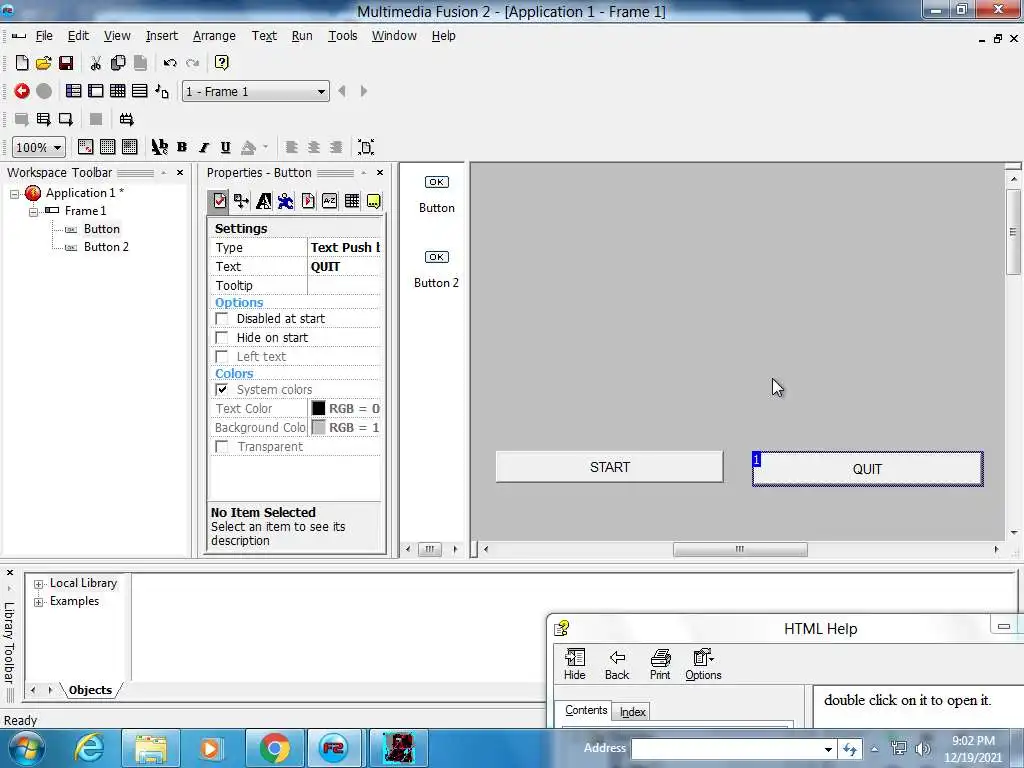Open the contents help question-mark icon

coord(221,63)
